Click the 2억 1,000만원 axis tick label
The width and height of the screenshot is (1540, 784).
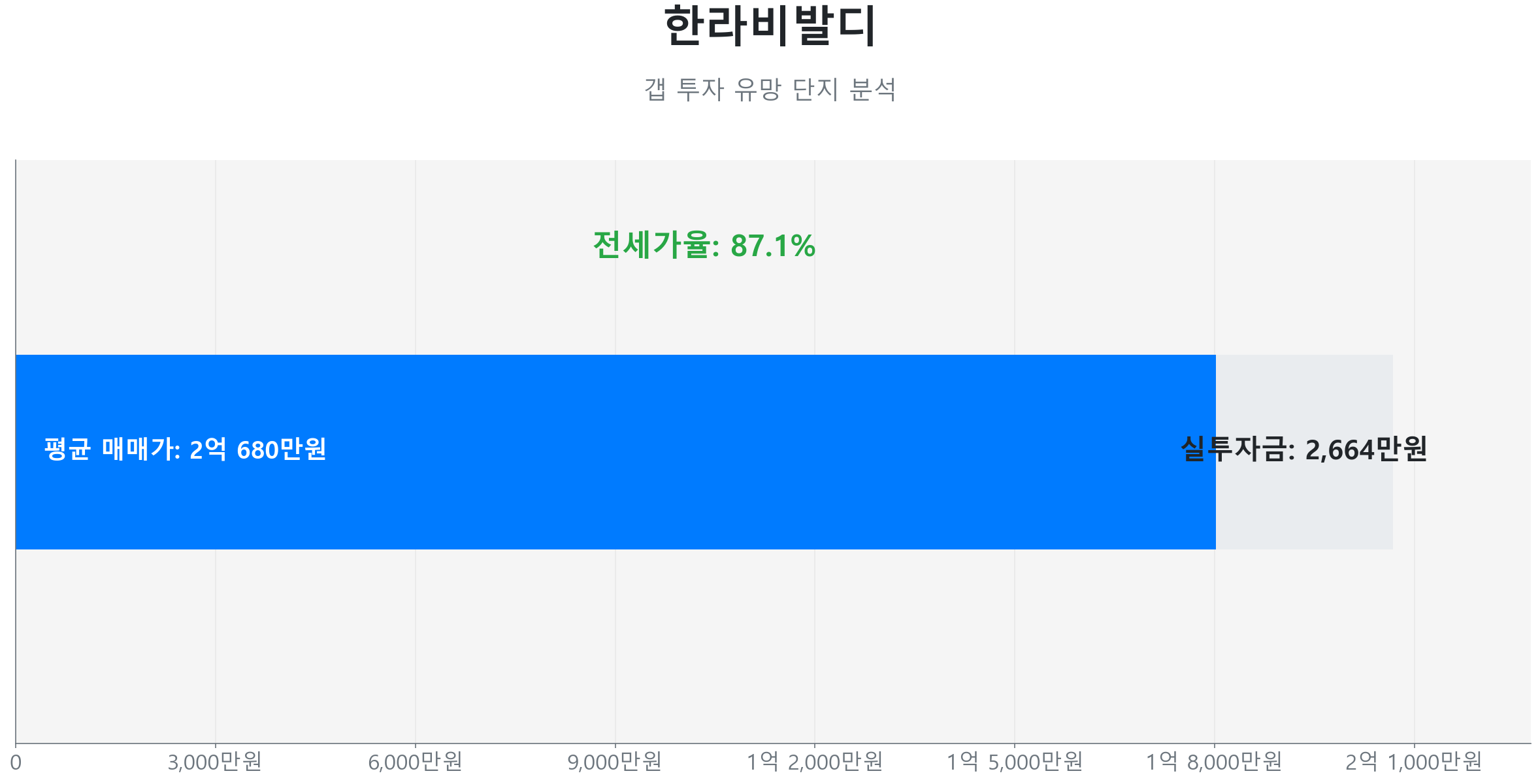click(1414, 762)
